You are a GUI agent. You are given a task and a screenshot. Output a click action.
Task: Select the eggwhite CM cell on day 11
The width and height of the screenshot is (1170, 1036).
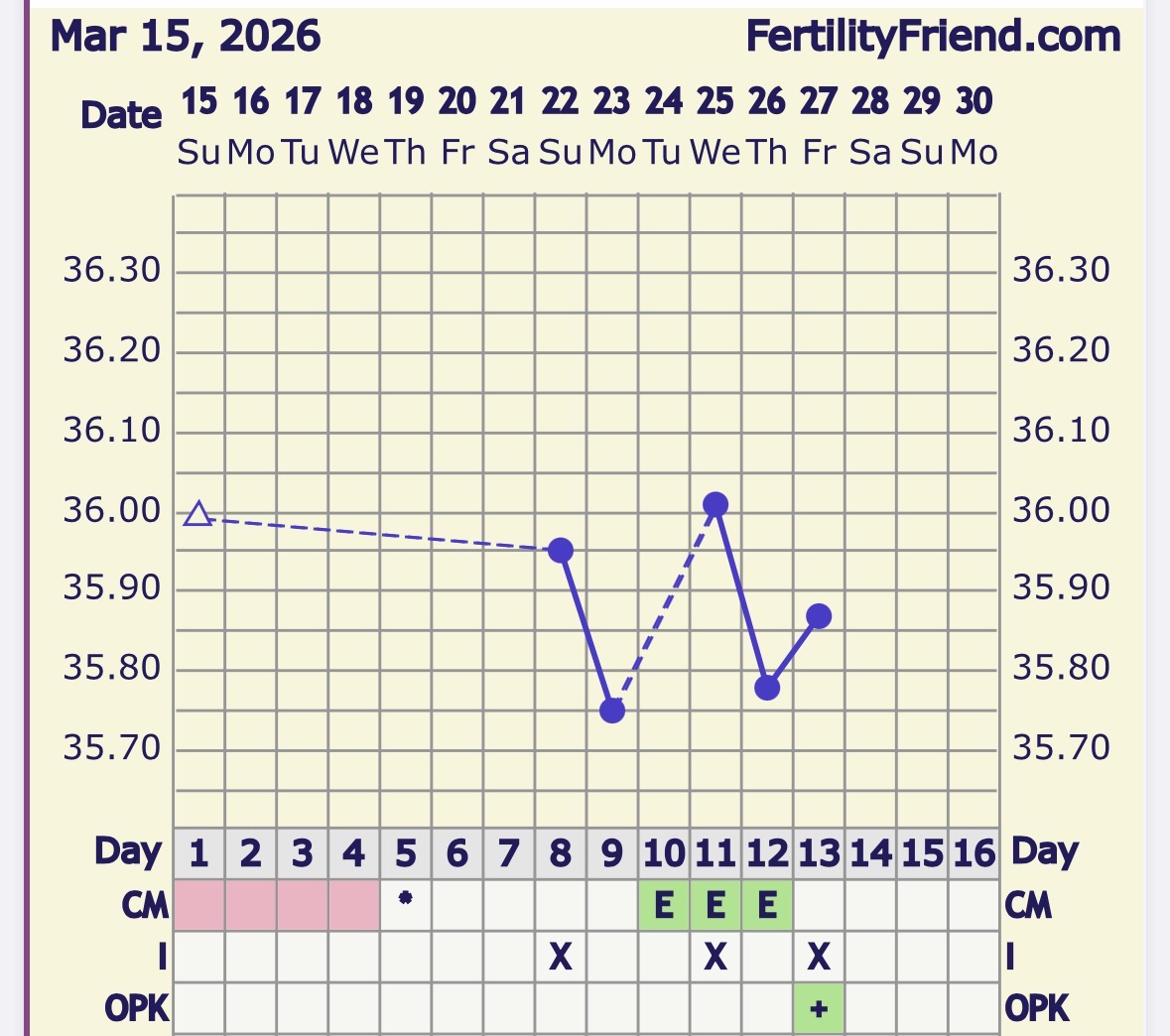[x=715, y=905]
